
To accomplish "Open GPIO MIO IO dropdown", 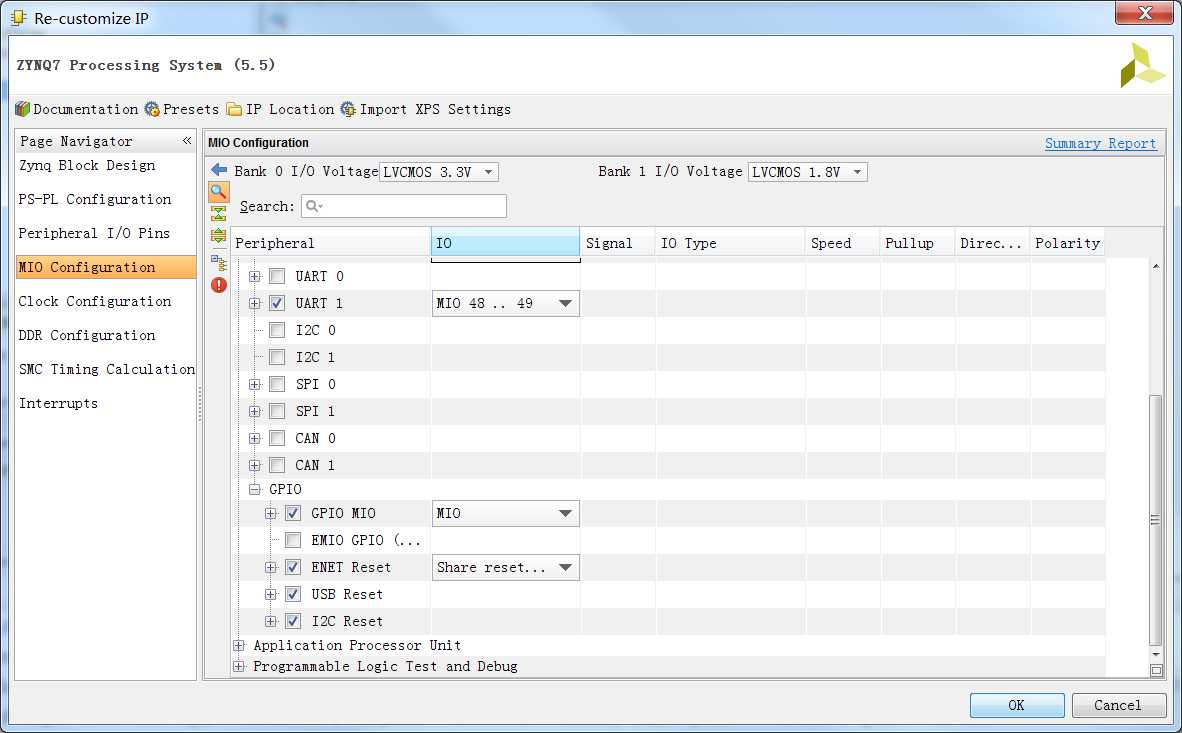I will click(x=505, y=514).
